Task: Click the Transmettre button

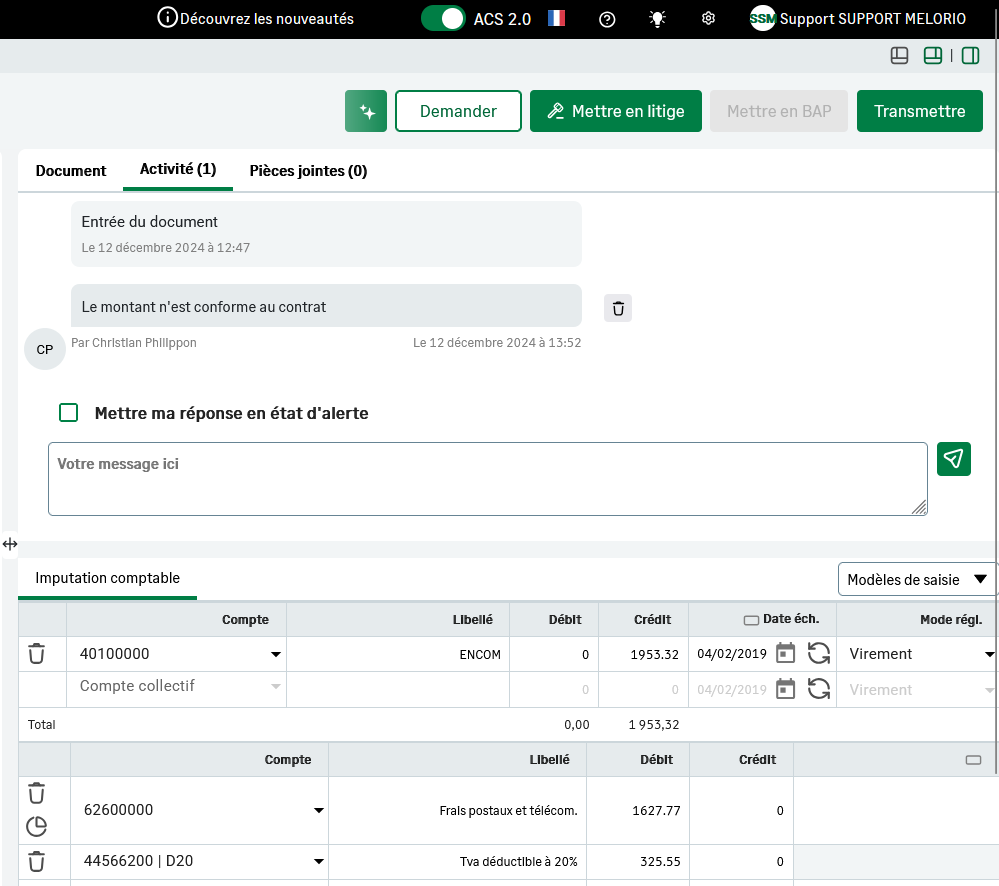Action: point(919,111)
